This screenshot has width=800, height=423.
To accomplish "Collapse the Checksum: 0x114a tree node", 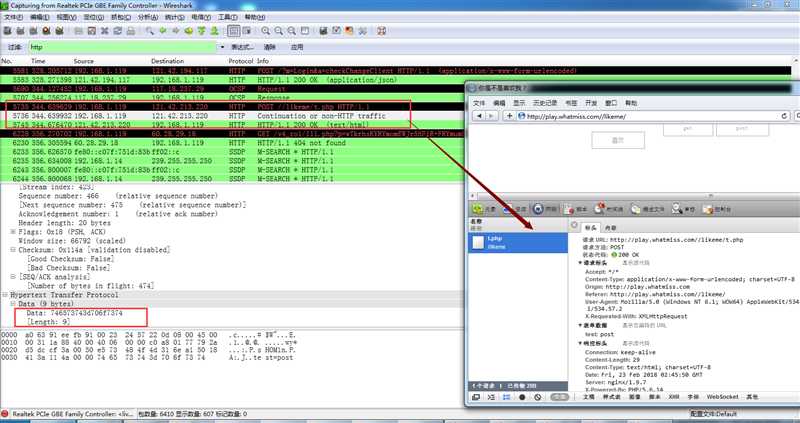I will 13,250.
